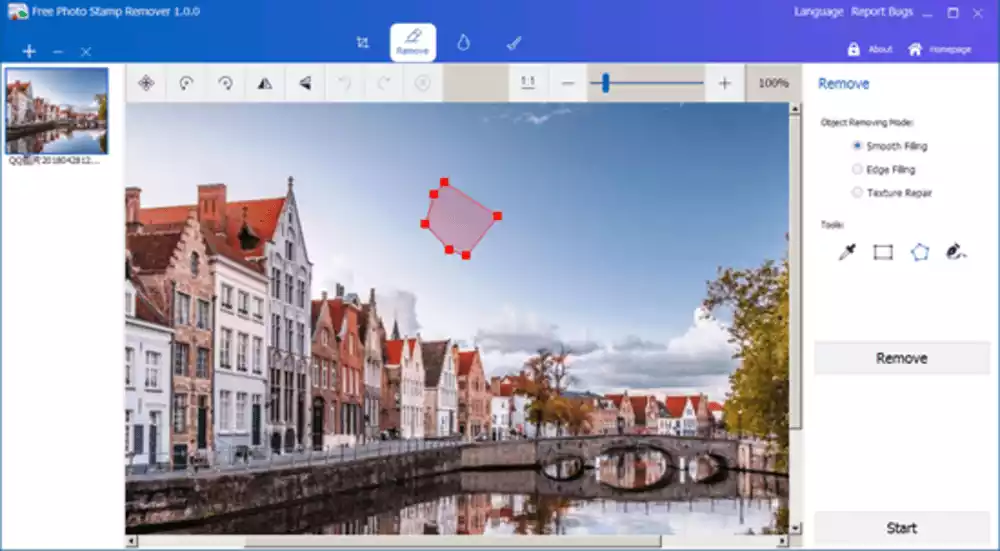The height and width of the screenshot is (551, 1000).
Task: Click the About lock icon
Action: tap(853, 49)
